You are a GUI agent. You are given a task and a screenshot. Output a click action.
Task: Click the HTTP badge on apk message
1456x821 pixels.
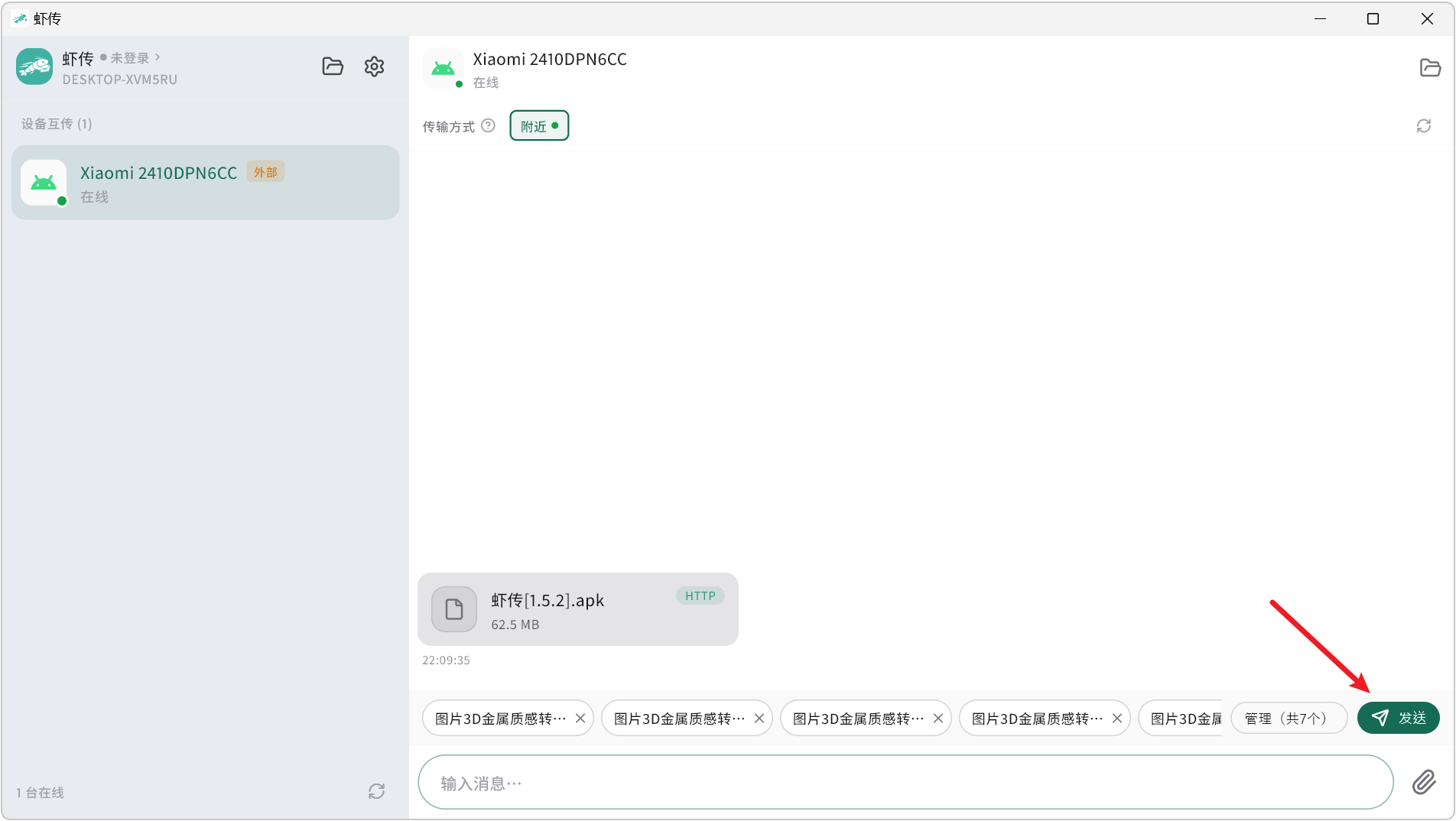coord(700,595)
